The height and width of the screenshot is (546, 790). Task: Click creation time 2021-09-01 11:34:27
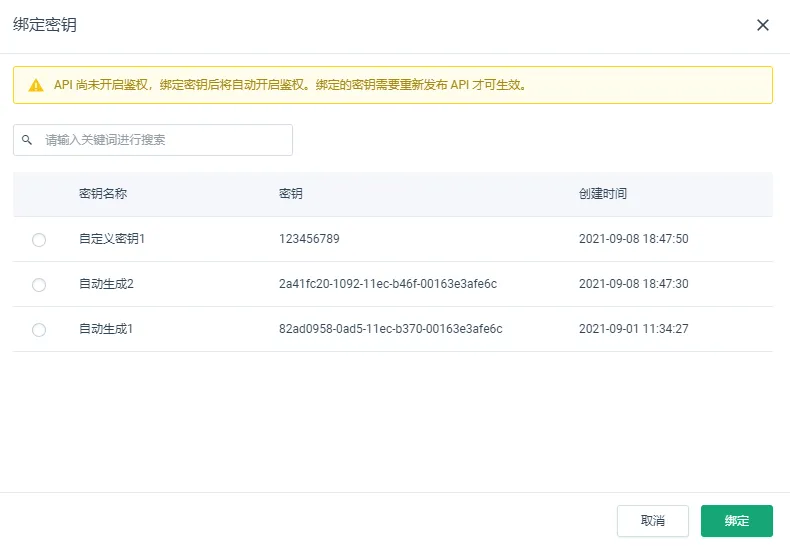click(x=633, y=329)
